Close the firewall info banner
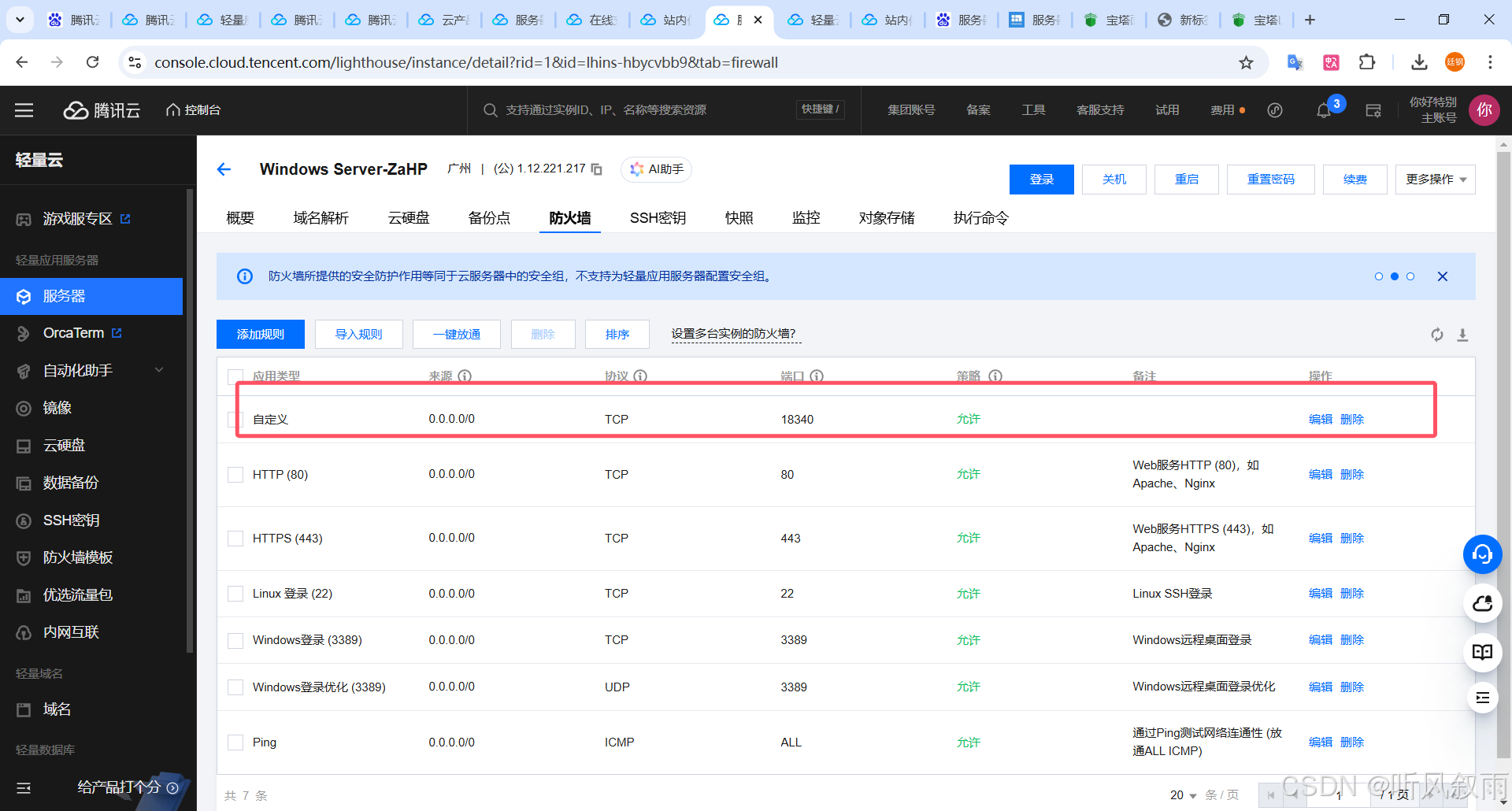1512x811 pixels. click(x=1443, y=276)
